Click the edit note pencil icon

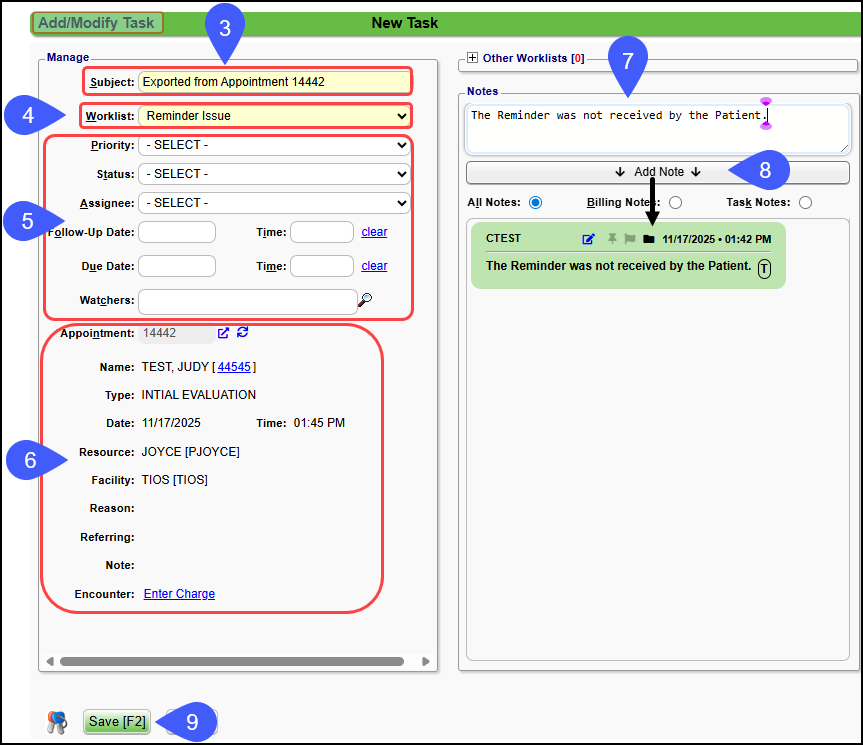tap(589, 239)
